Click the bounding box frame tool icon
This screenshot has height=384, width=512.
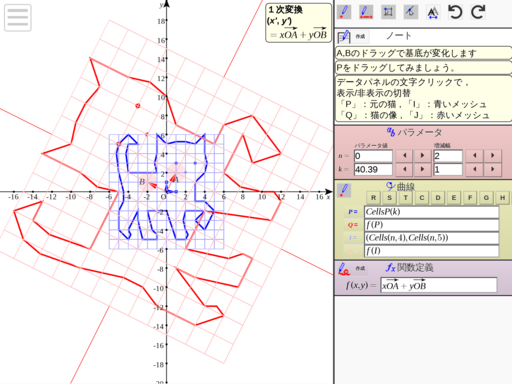point(388,12)
